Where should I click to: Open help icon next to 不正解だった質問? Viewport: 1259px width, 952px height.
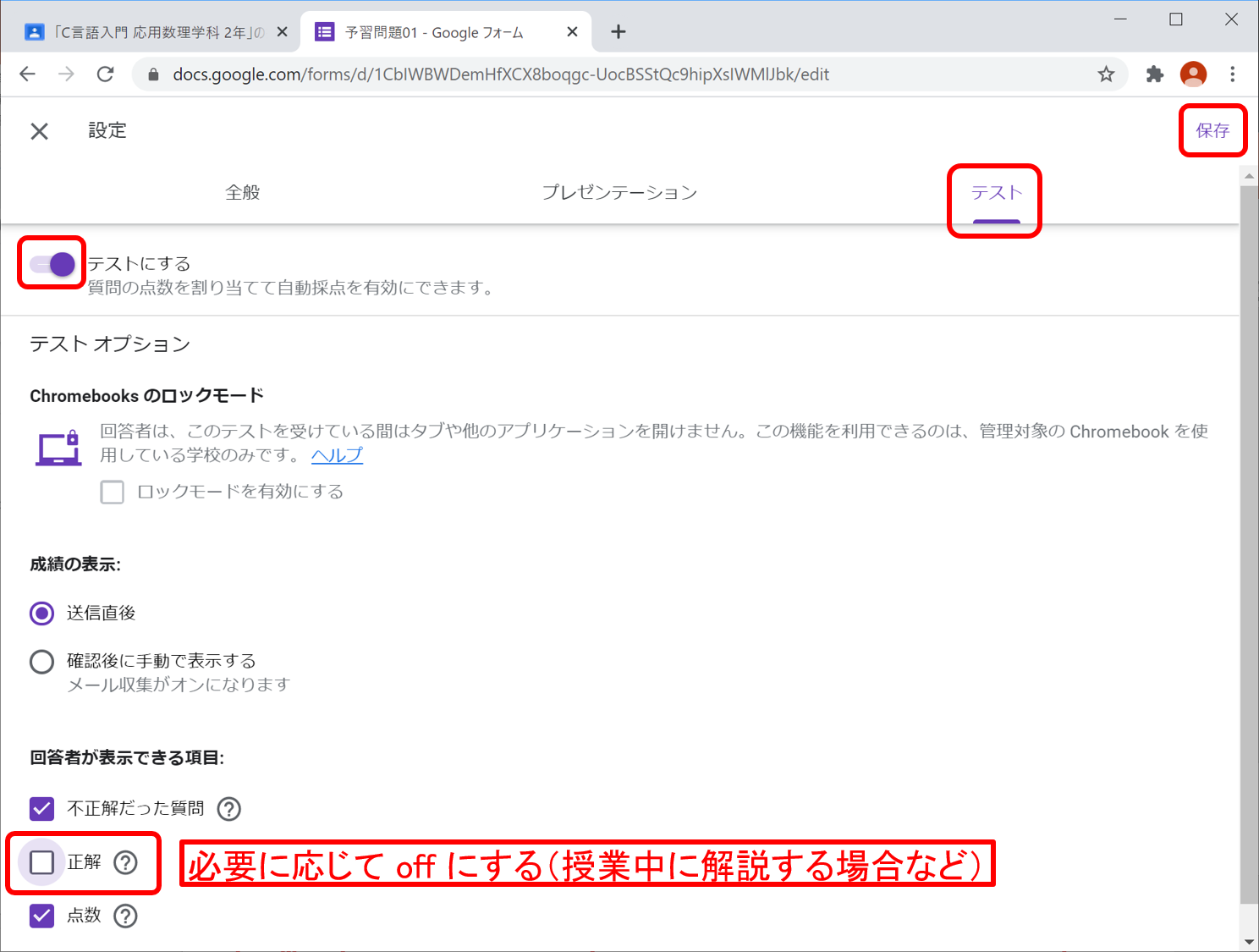229,809
